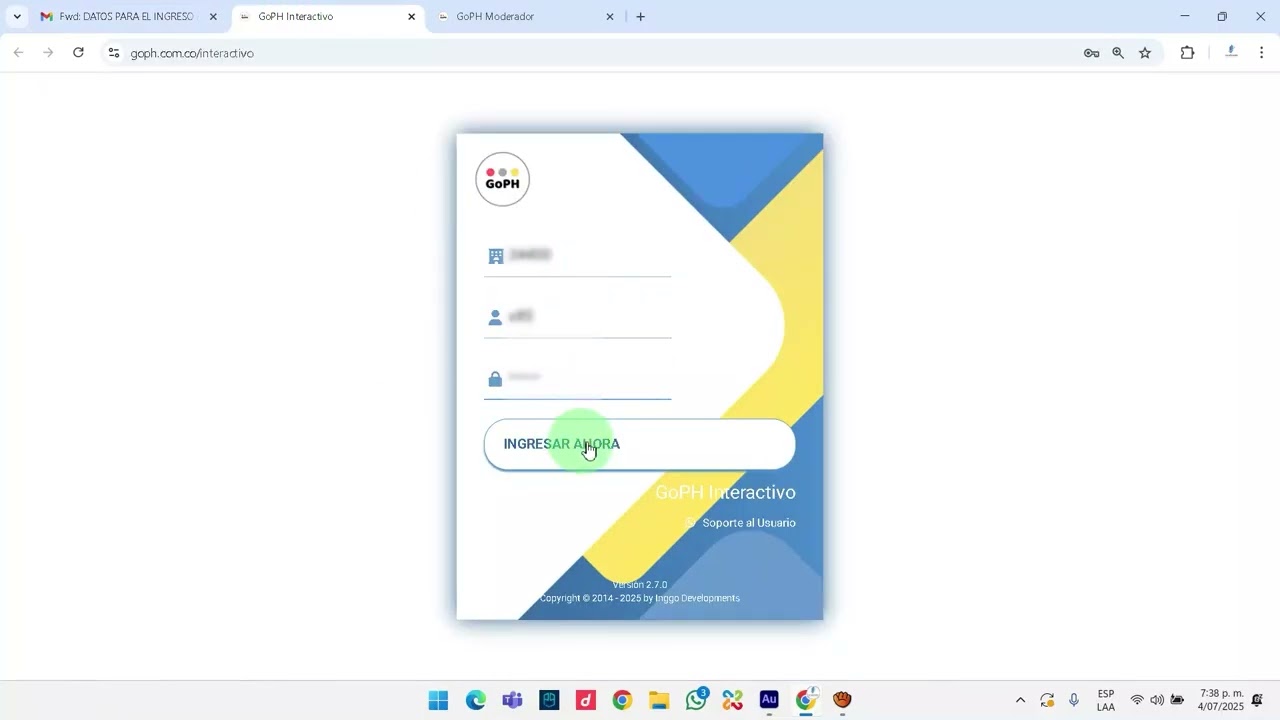The width and height of the screenshot is (1280, 720).
Task: Launch Microsoft Edge from taskbar
Action: click(x=475, y=700)
